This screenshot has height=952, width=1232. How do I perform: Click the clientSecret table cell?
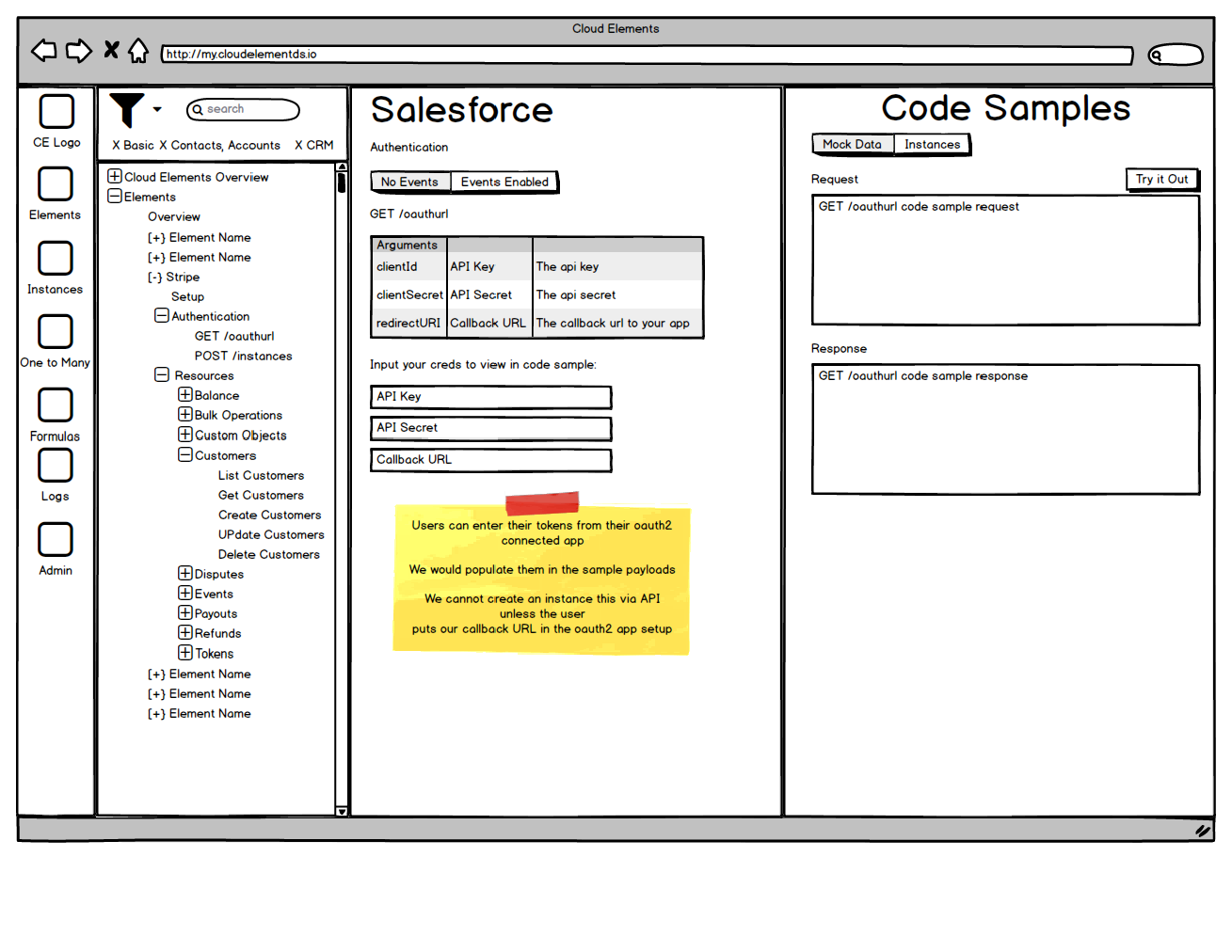(x=409, y=295)
